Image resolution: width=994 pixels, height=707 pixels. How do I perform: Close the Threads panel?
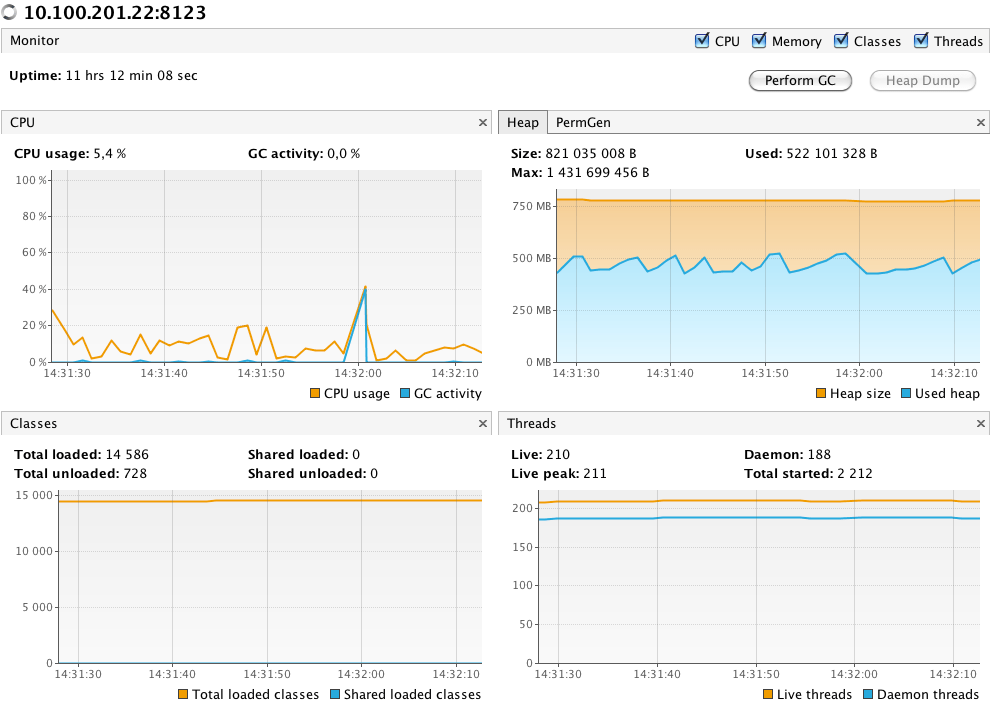981,424
